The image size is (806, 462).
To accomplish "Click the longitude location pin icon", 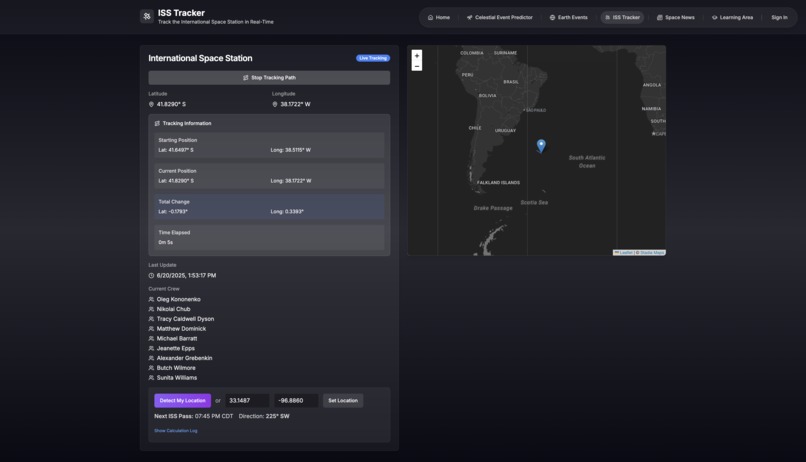I will [274, 104].
